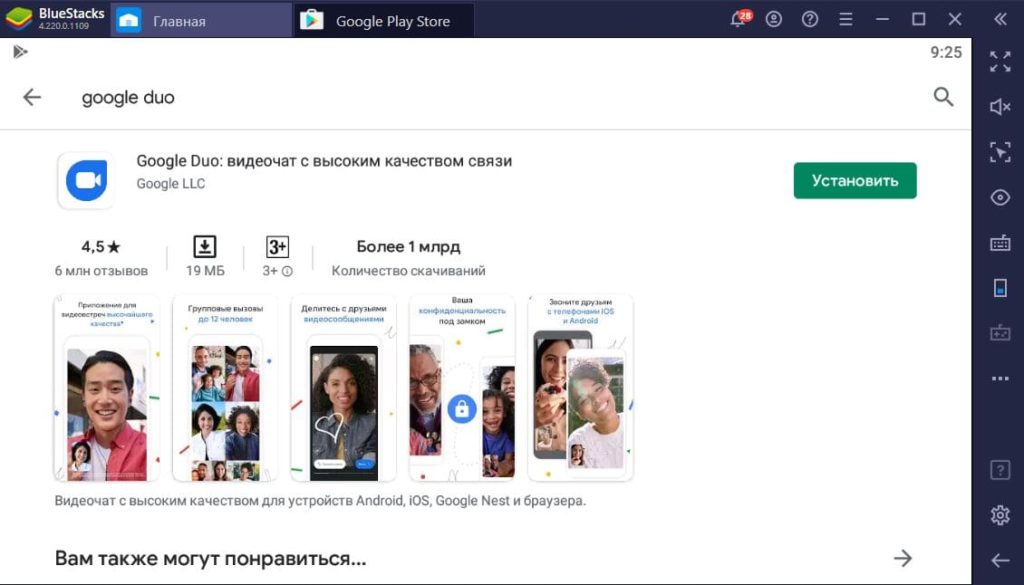This screenshot has width=1024, height=585.
Task: Toggle fullscreen mode icon in sidebar
Action: tap(1000, 61)
